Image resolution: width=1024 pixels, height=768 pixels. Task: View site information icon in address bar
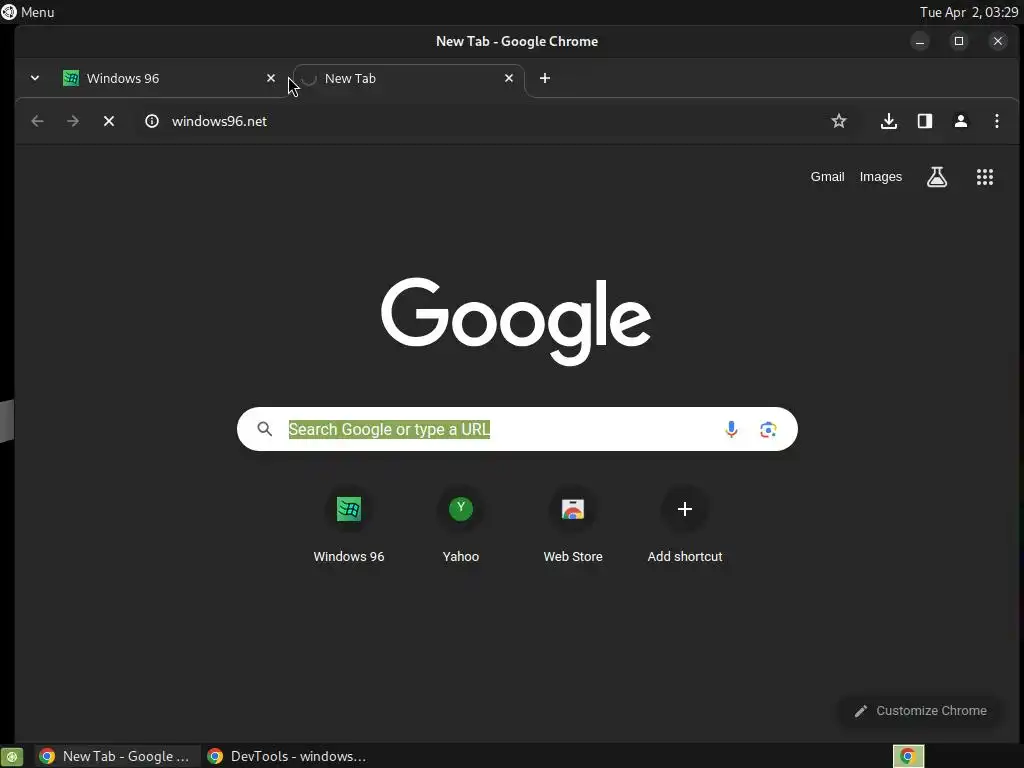point(152,121)
